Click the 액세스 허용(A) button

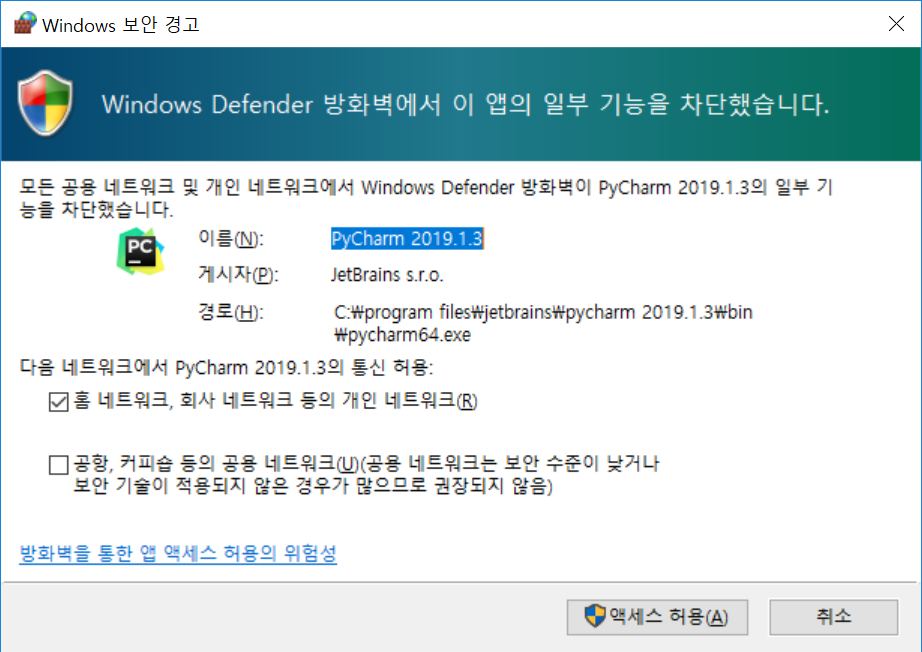[657, 617]
